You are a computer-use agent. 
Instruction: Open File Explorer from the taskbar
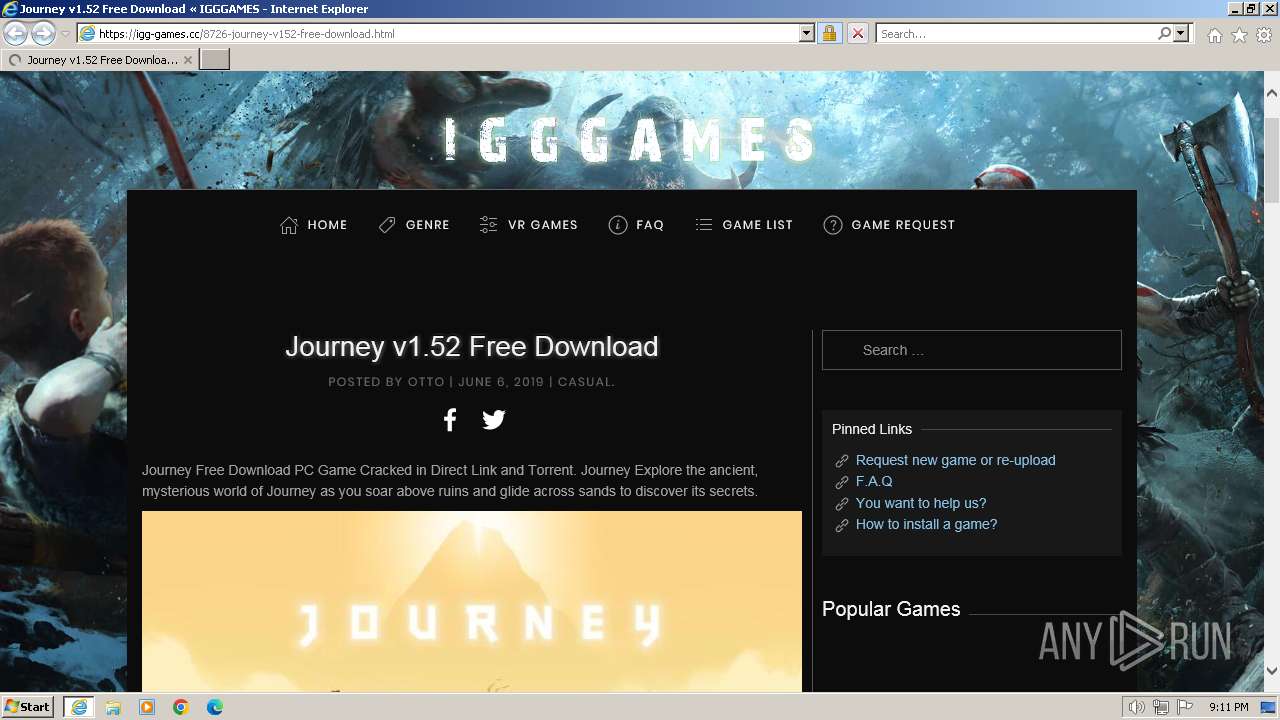point(113,707)
